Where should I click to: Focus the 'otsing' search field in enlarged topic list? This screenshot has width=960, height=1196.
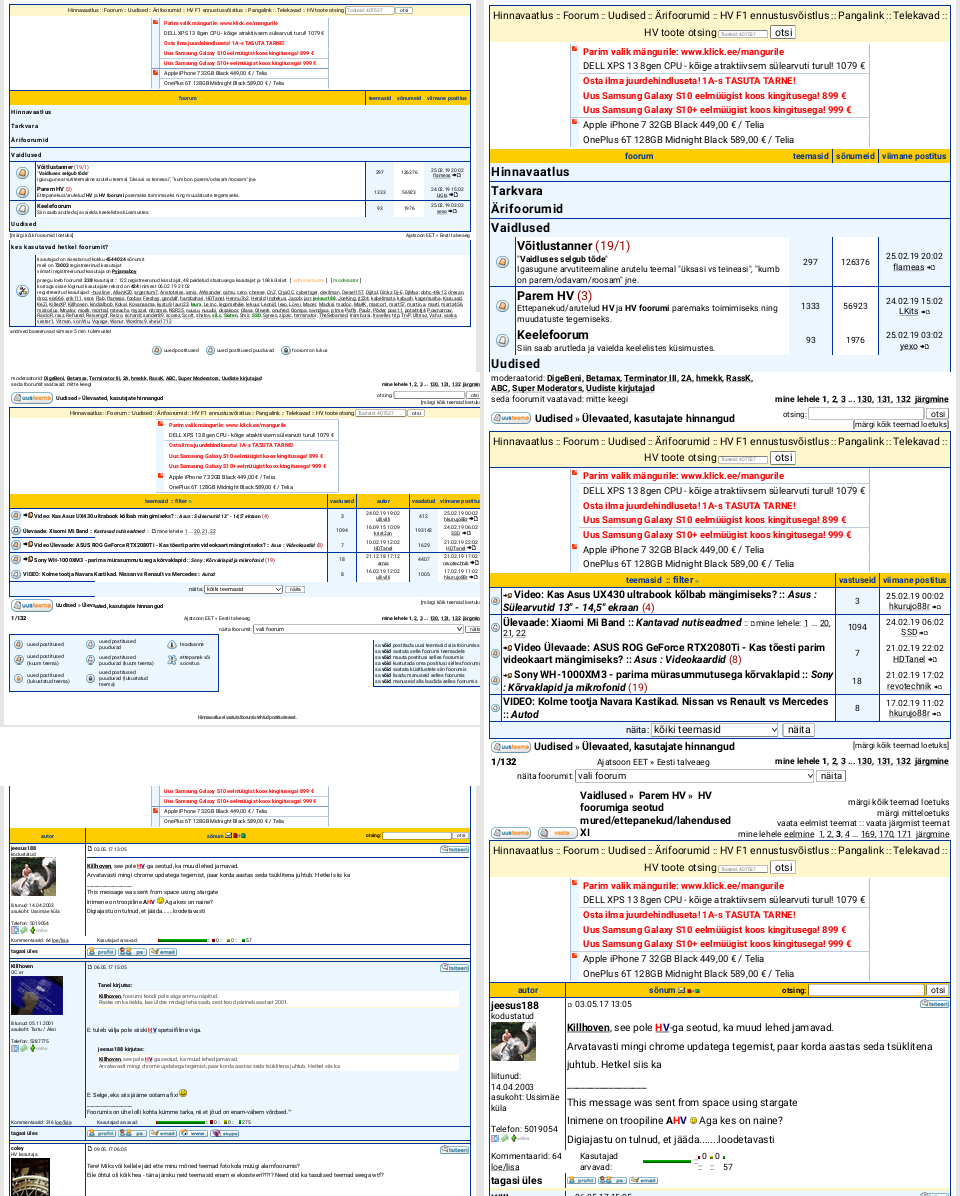pyautogui.click(x=866, y=414)
